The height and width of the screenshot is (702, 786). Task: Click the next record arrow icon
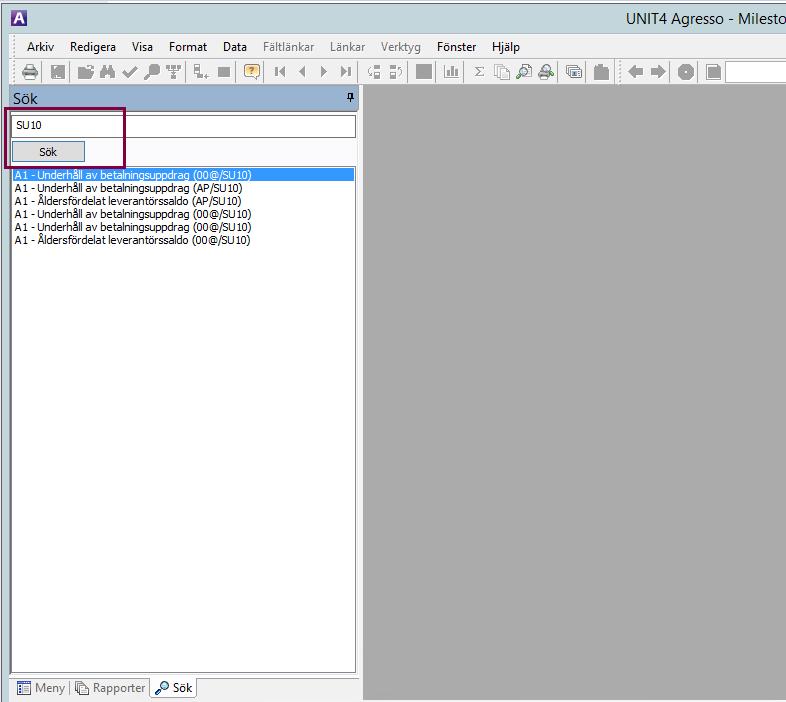[324, 72]
